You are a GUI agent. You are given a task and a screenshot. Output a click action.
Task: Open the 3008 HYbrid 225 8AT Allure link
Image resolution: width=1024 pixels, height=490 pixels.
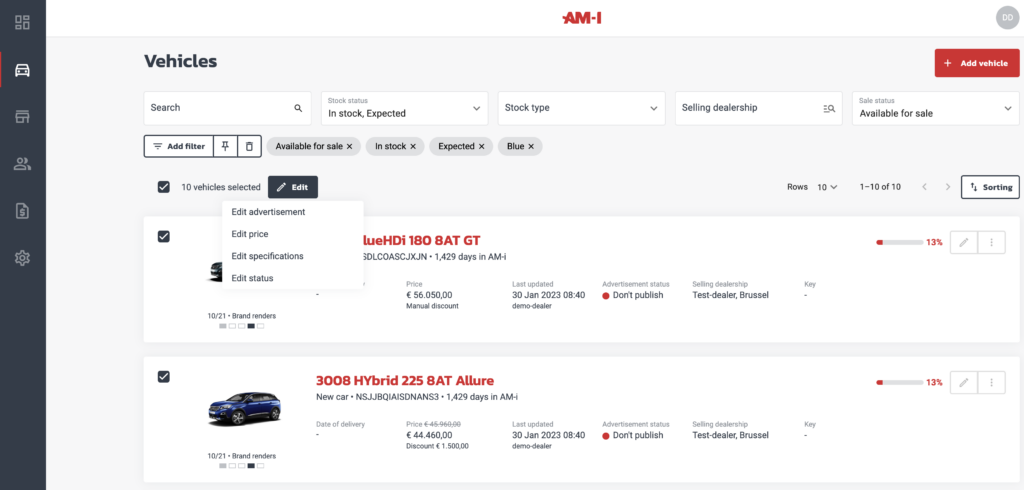404,381
